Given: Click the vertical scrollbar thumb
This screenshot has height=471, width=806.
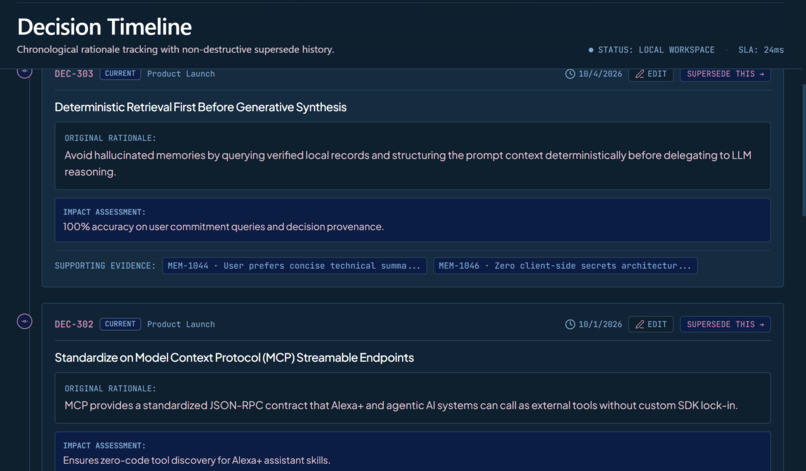Looking at the screenshot, I should [x=803, y=150].
